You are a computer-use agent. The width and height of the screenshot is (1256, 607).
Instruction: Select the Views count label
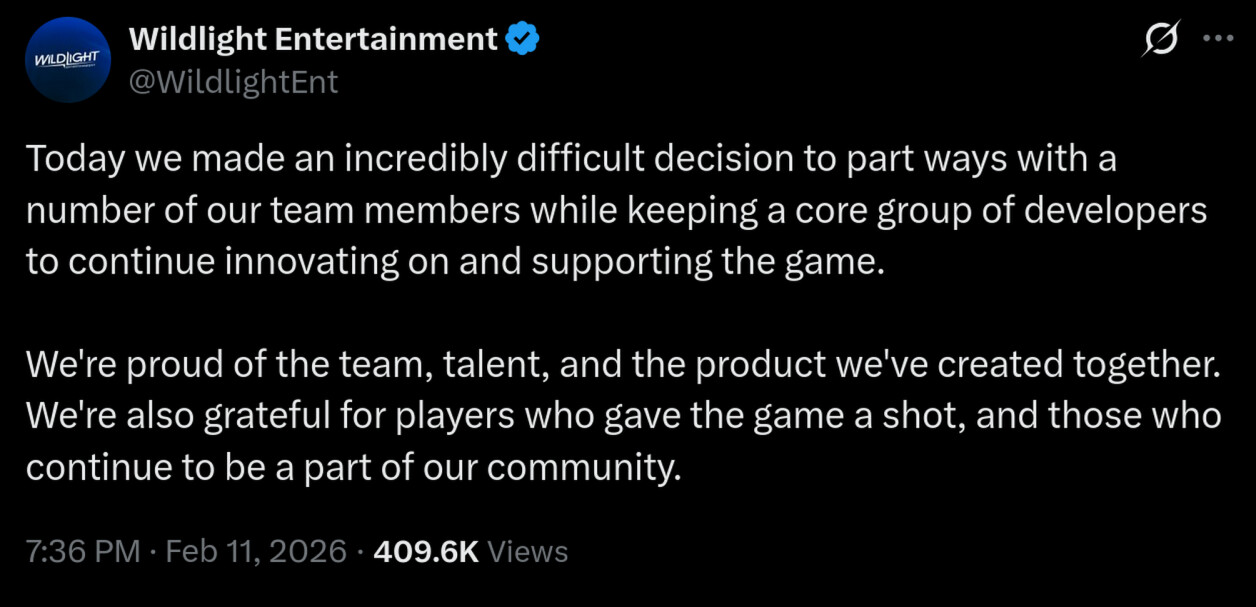pos(527,550)
